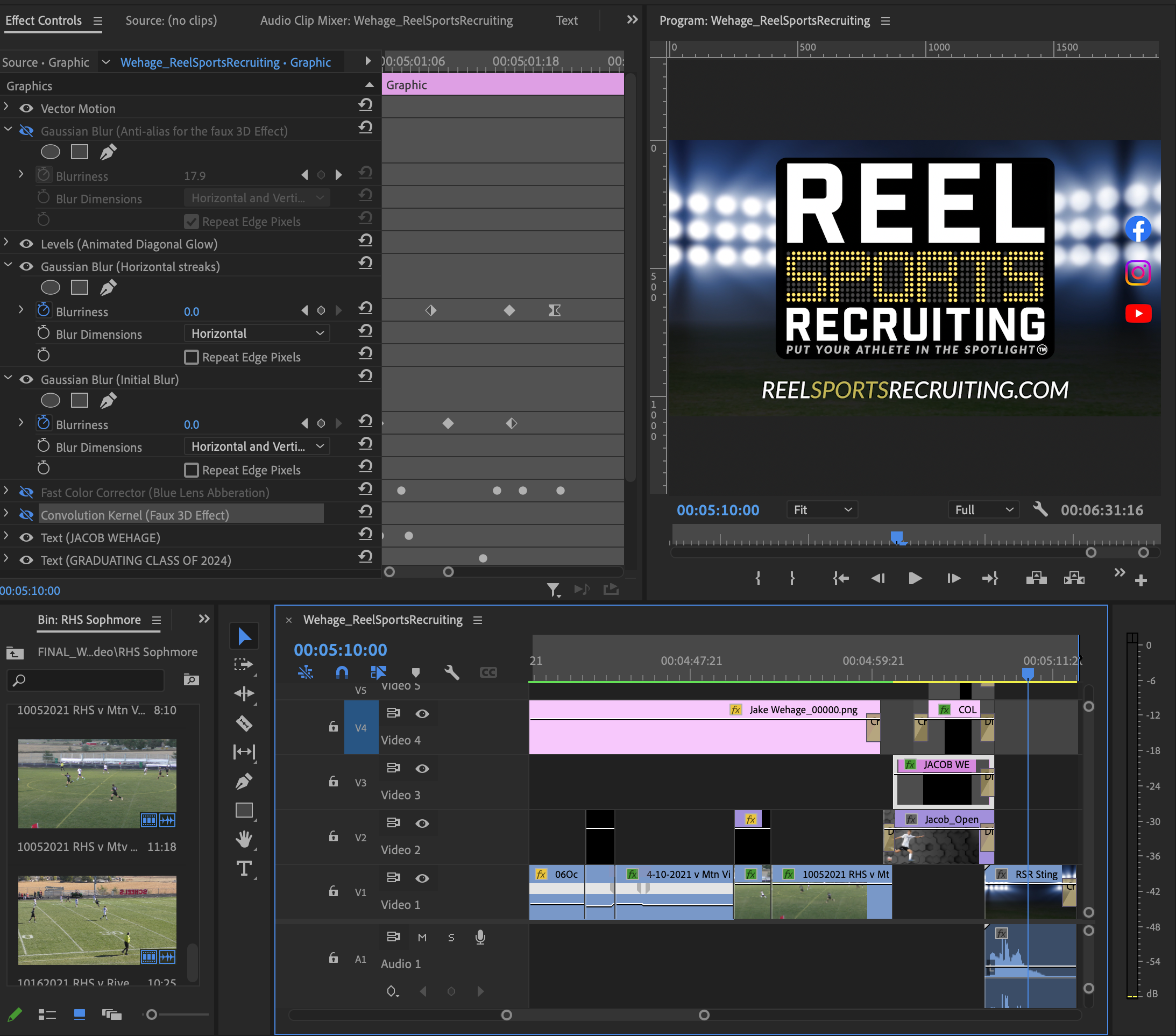Hide the Video 3 track output
The height and width of the screenshot is (1036, 1176).
tap(422, 769)
